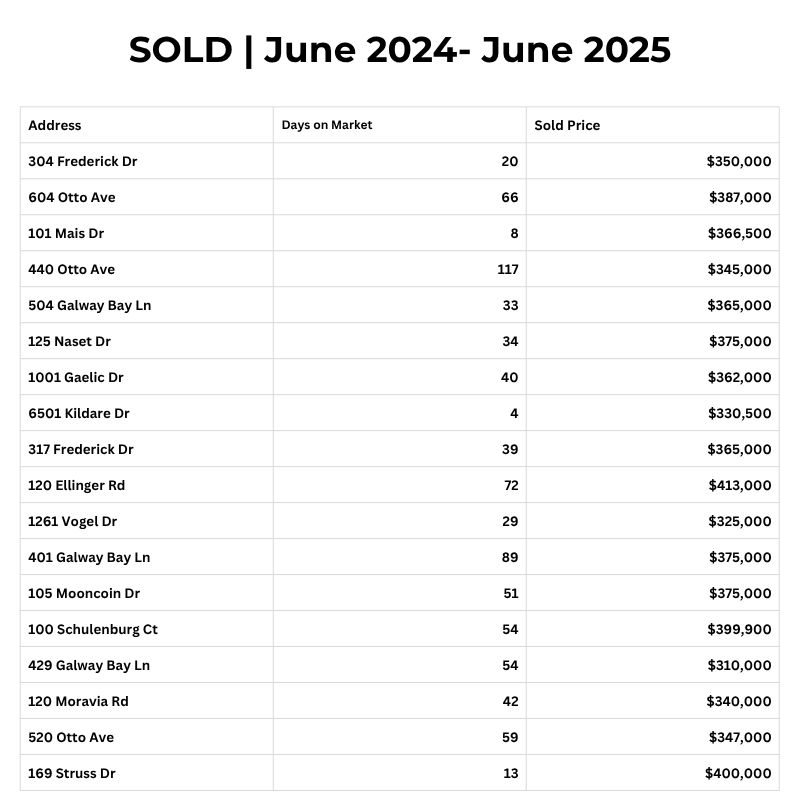
Task: Select the 6501 Kildare Dr address
Action: (79, 413)
